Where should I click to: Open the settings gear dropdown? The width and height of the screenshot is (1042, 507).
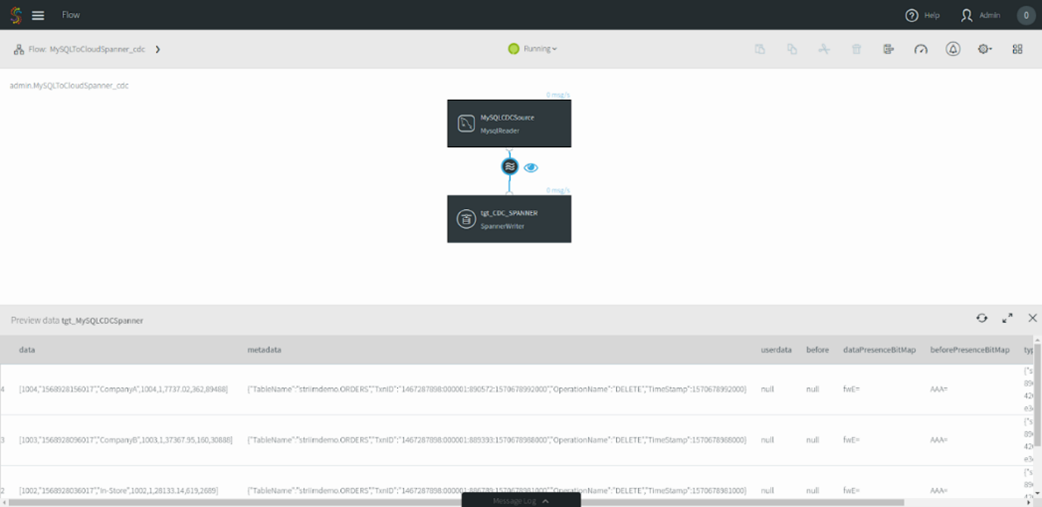click(985, 49)
